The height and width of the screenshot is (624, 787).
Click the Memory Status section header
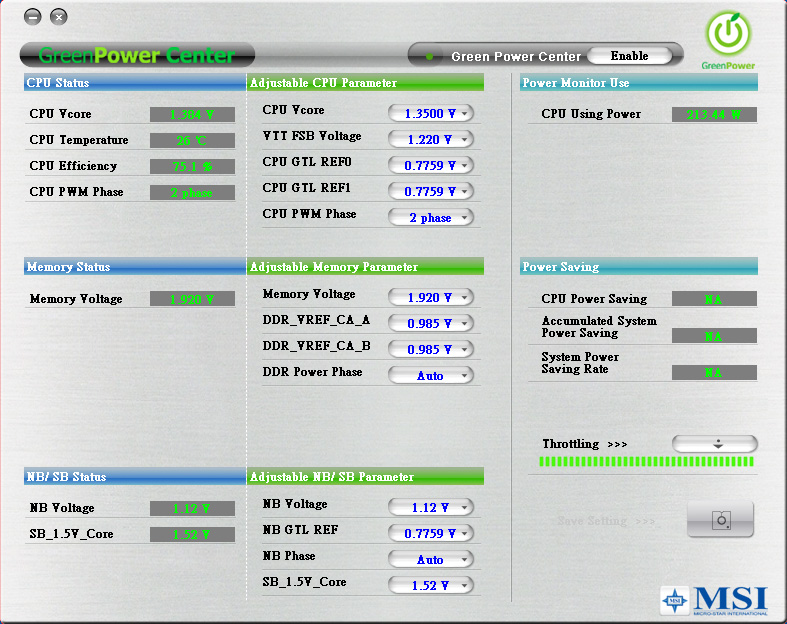pos(135,267)
